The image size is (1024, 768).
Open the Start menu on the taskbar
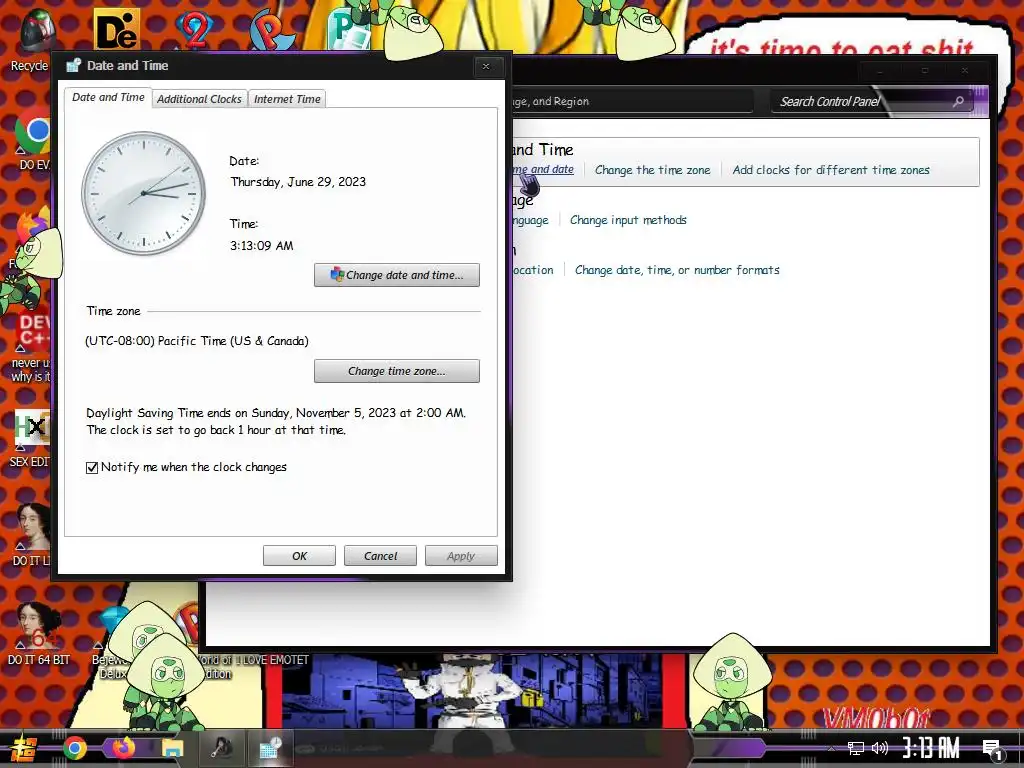[24, 748]
